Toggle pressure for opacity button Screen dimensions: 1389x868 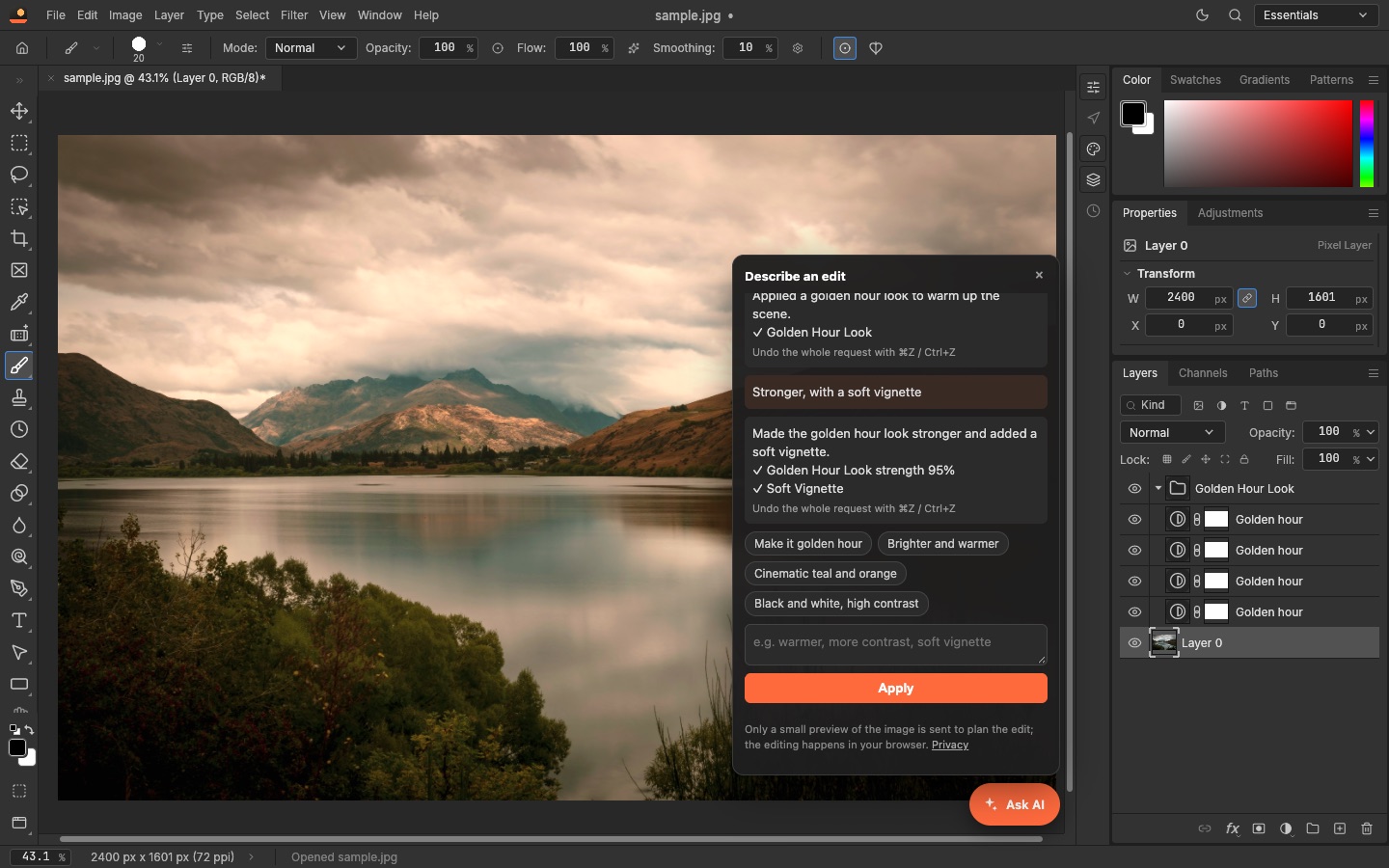[x=498, y=48]
